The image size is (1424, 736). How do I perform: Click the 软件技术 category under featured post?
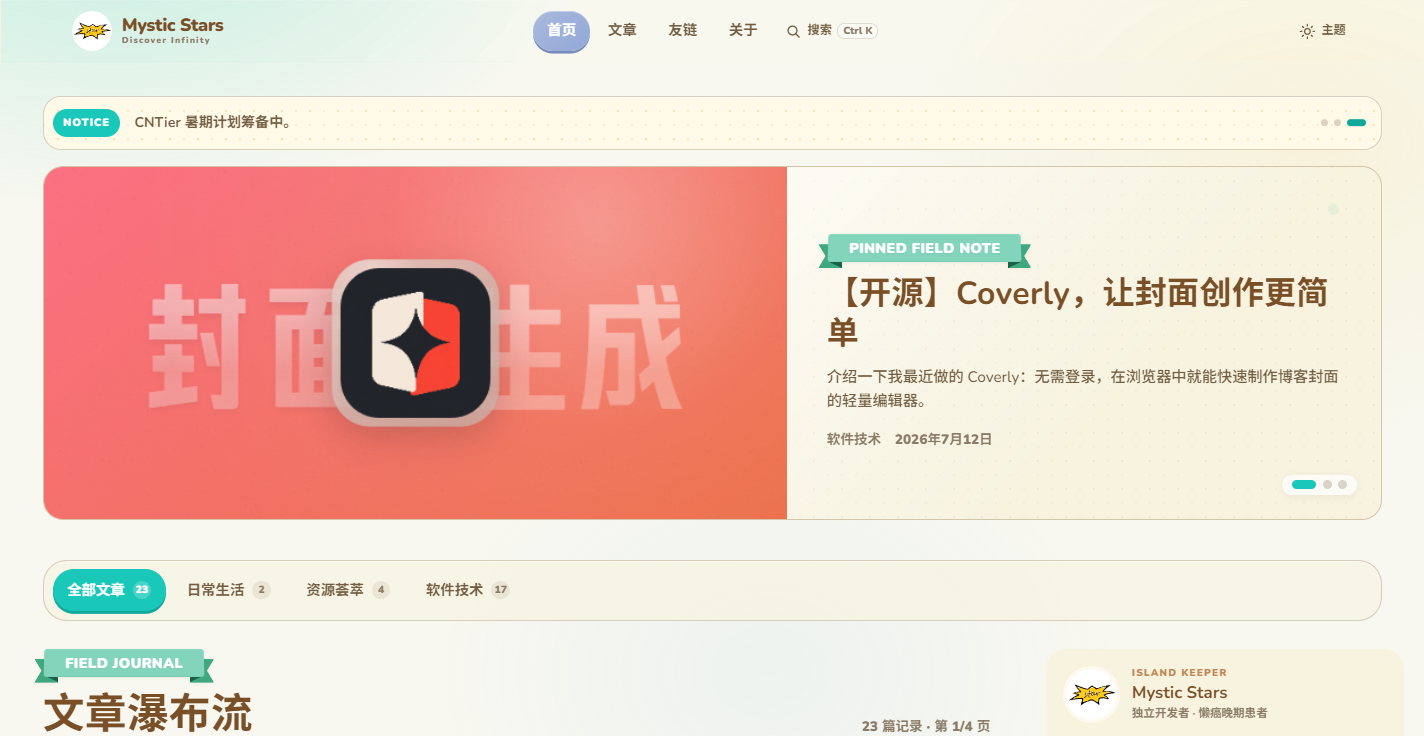853,439
